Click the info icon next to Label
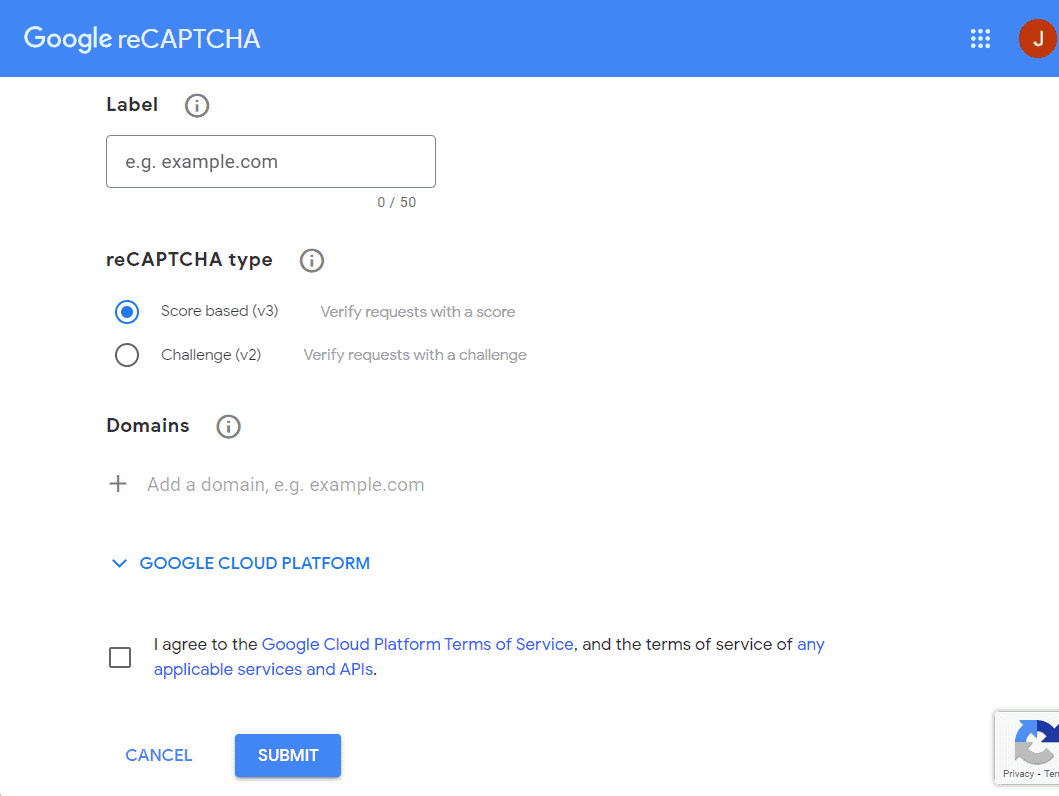Viewport: 1059px width, 796px height. click(x=196, y=105)
